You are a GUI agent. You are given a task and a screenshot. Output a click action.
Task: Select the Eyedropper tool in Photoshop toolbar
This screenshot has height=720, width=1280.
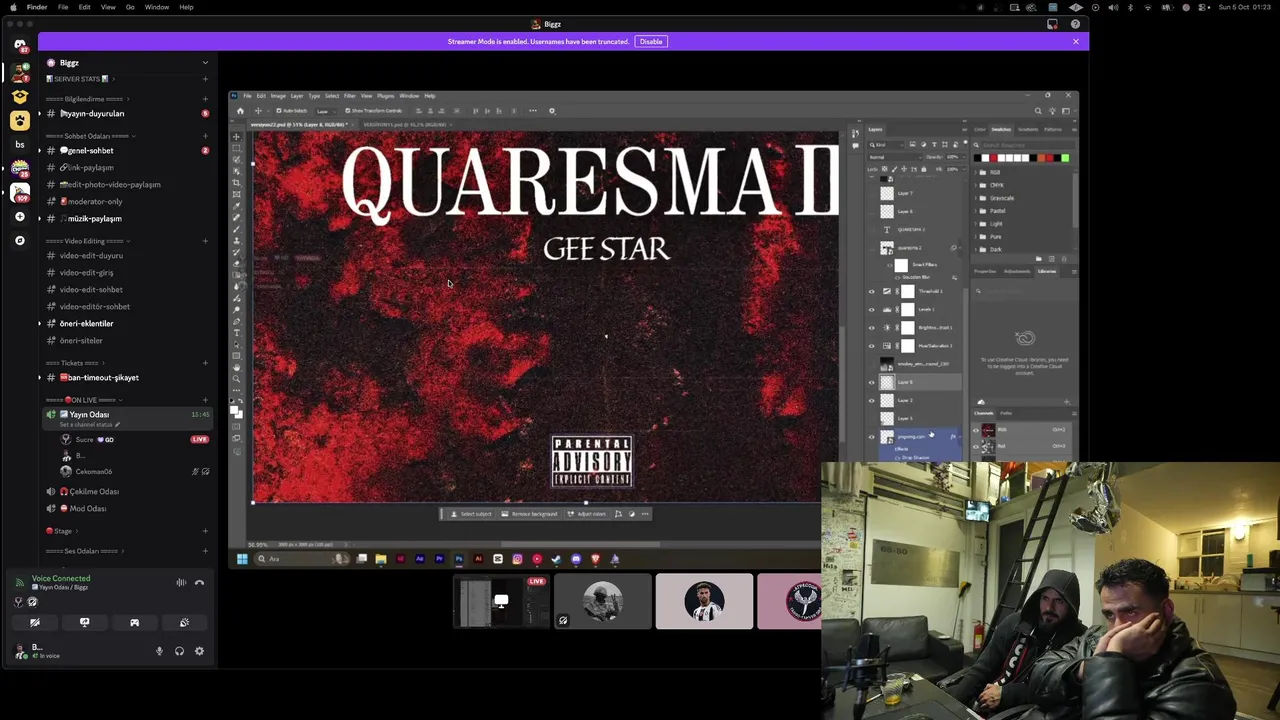(x=236, y=205)
